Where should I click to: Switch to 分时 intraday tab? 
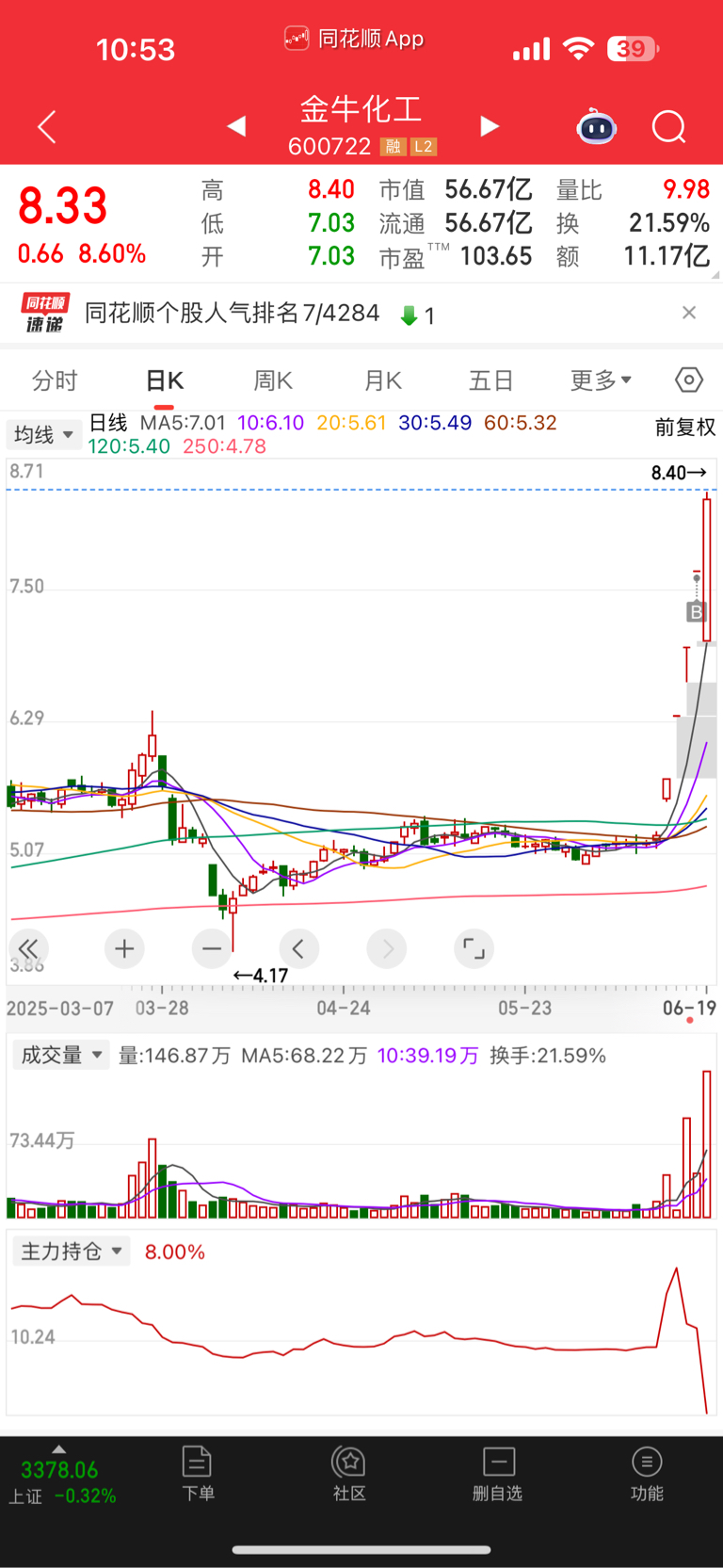click(55, 380)
